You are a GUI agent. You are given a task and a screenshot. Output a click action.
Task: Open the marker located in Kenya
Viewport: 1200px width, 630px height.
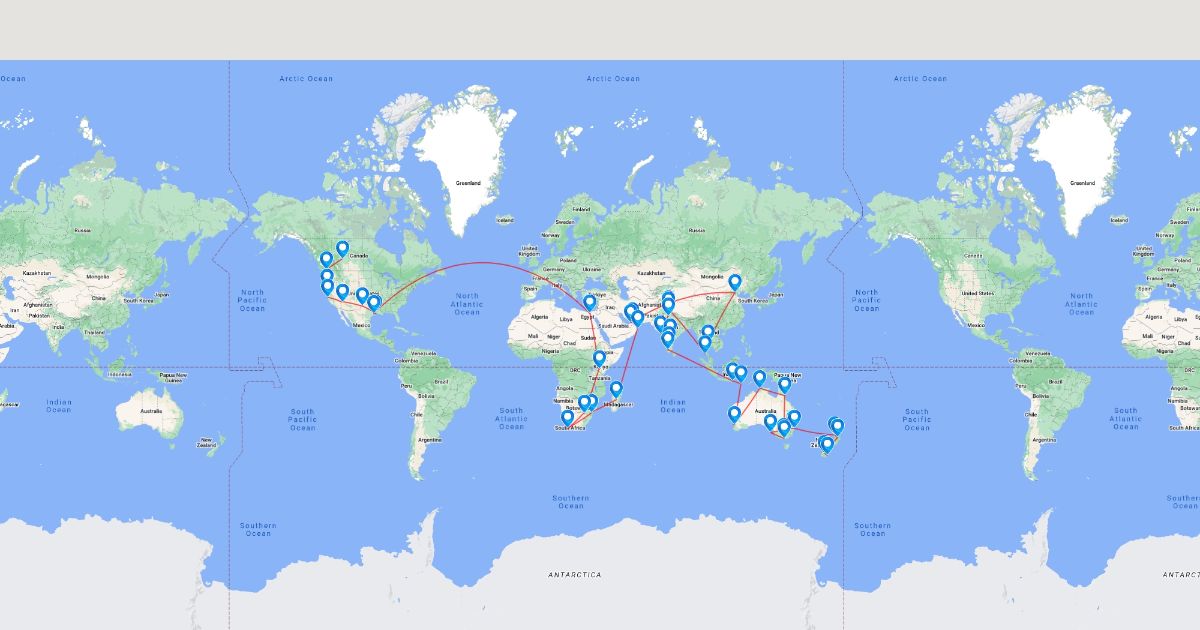point(599,357)
